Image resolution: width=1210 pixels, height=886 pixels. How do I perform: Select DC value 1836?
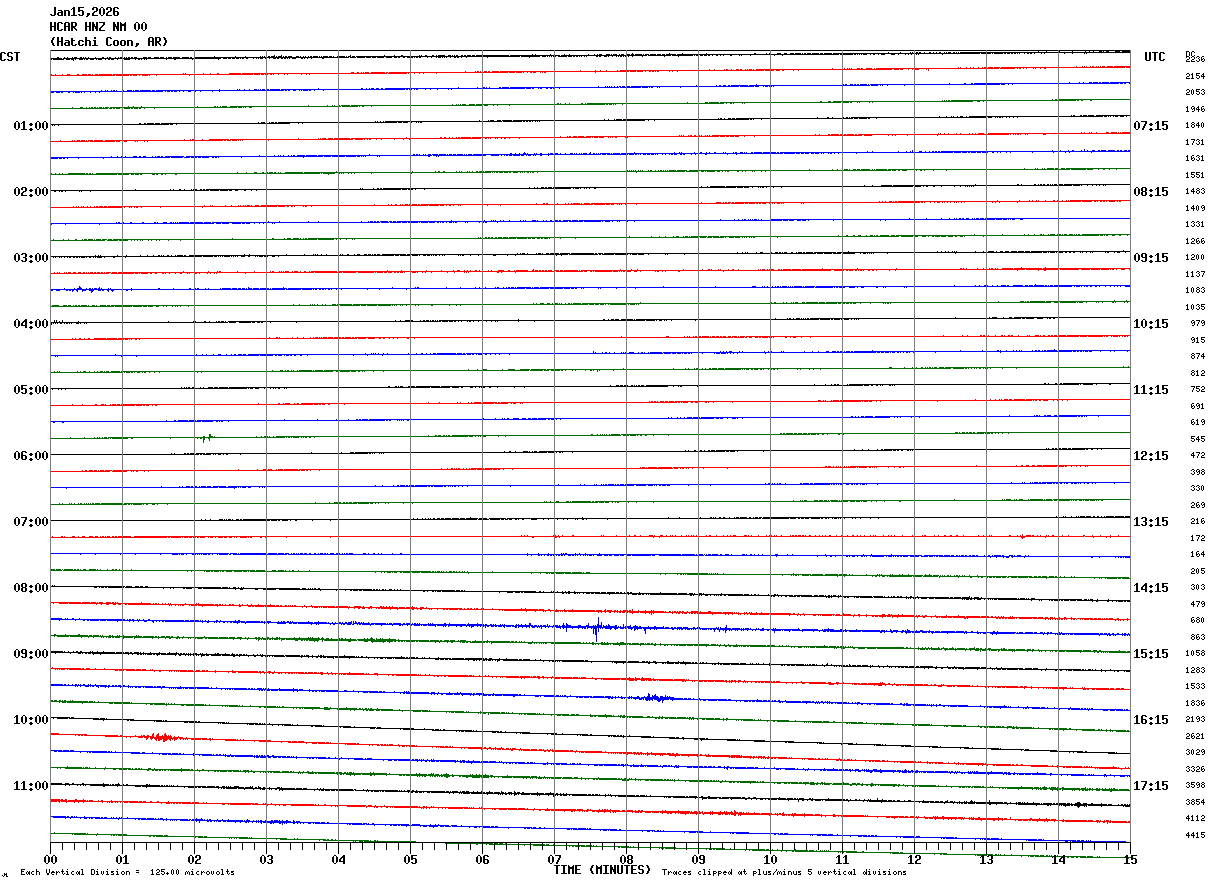coord(1195,703)
